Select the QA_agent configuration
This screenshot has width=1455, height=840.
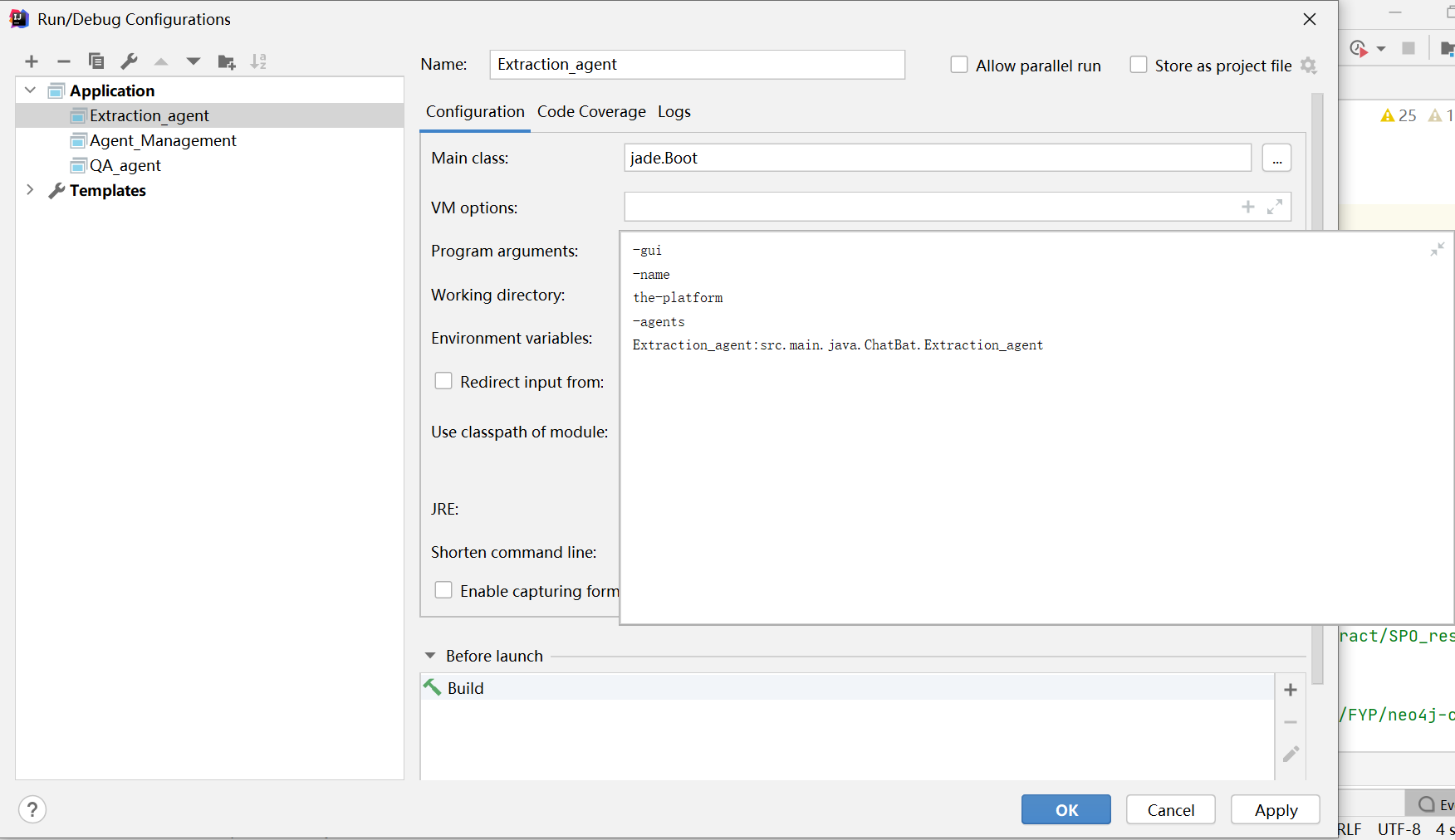click(x=209, y=165)
